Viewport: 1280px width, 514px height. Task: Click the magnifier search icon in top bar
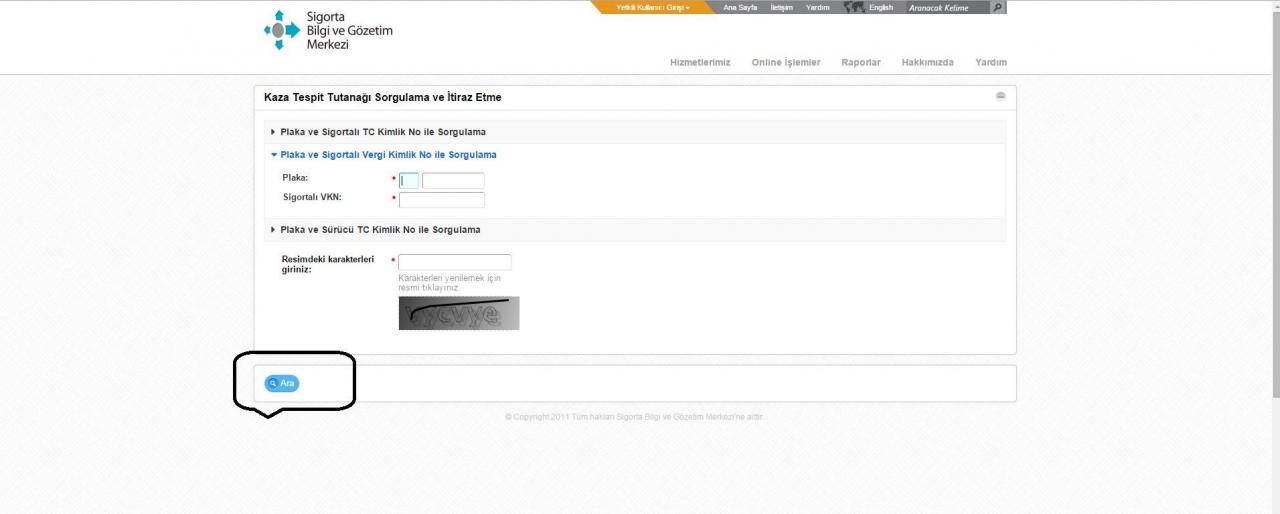[997, 7]
